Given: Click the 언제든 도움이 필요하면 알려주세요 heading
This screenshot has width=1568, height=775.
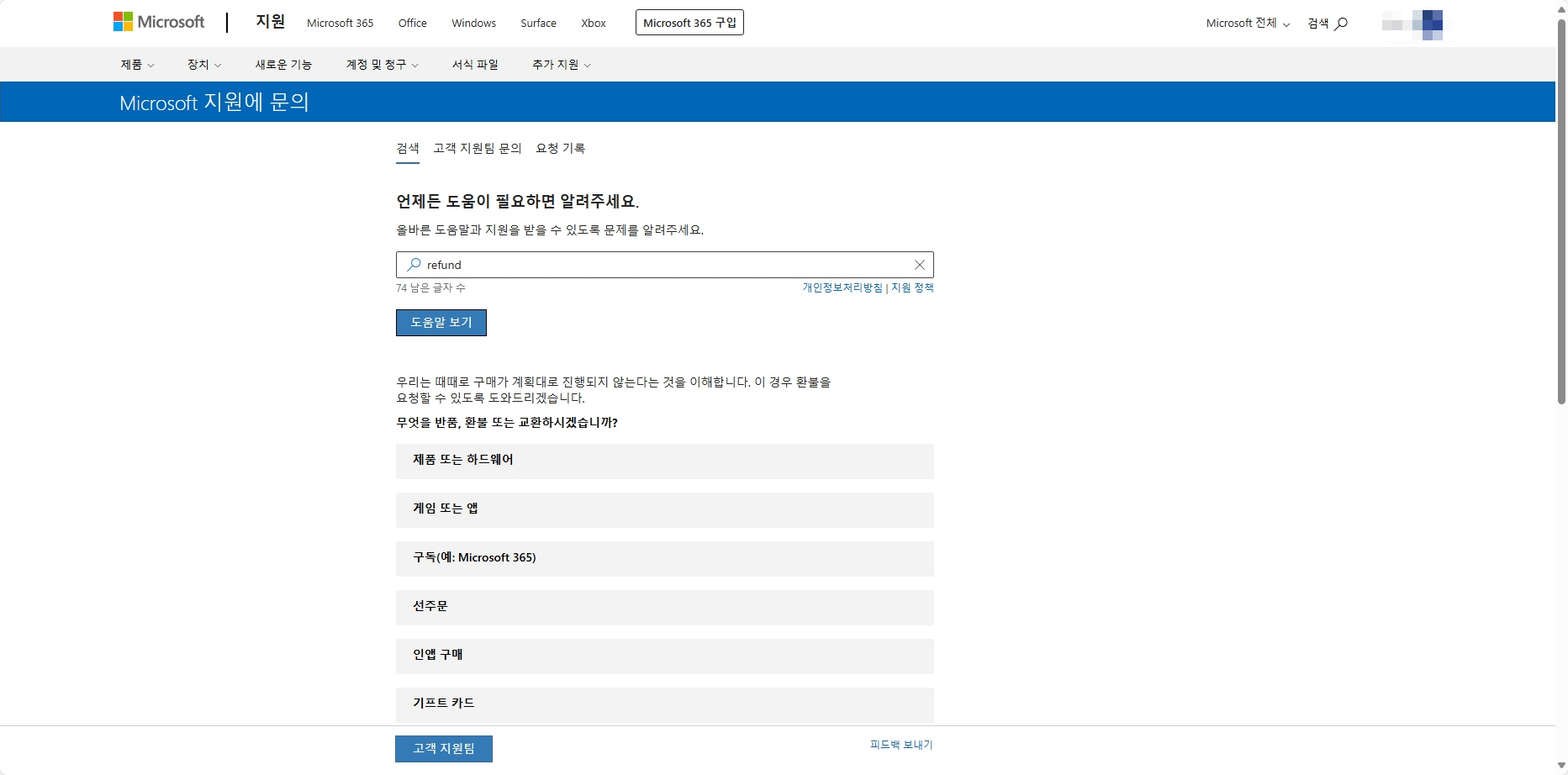Looking at the screenshot, I should 518,202.
